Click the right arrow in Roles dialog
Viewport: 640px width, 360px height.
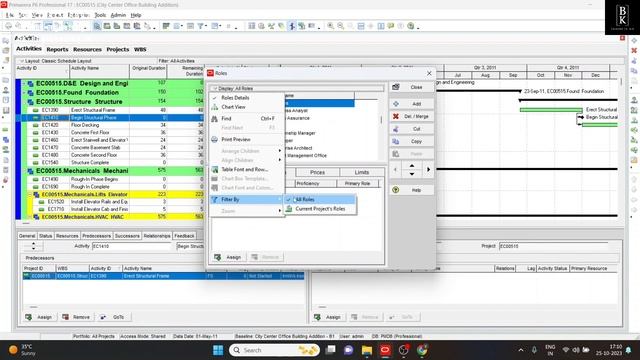tap(428, 169)
